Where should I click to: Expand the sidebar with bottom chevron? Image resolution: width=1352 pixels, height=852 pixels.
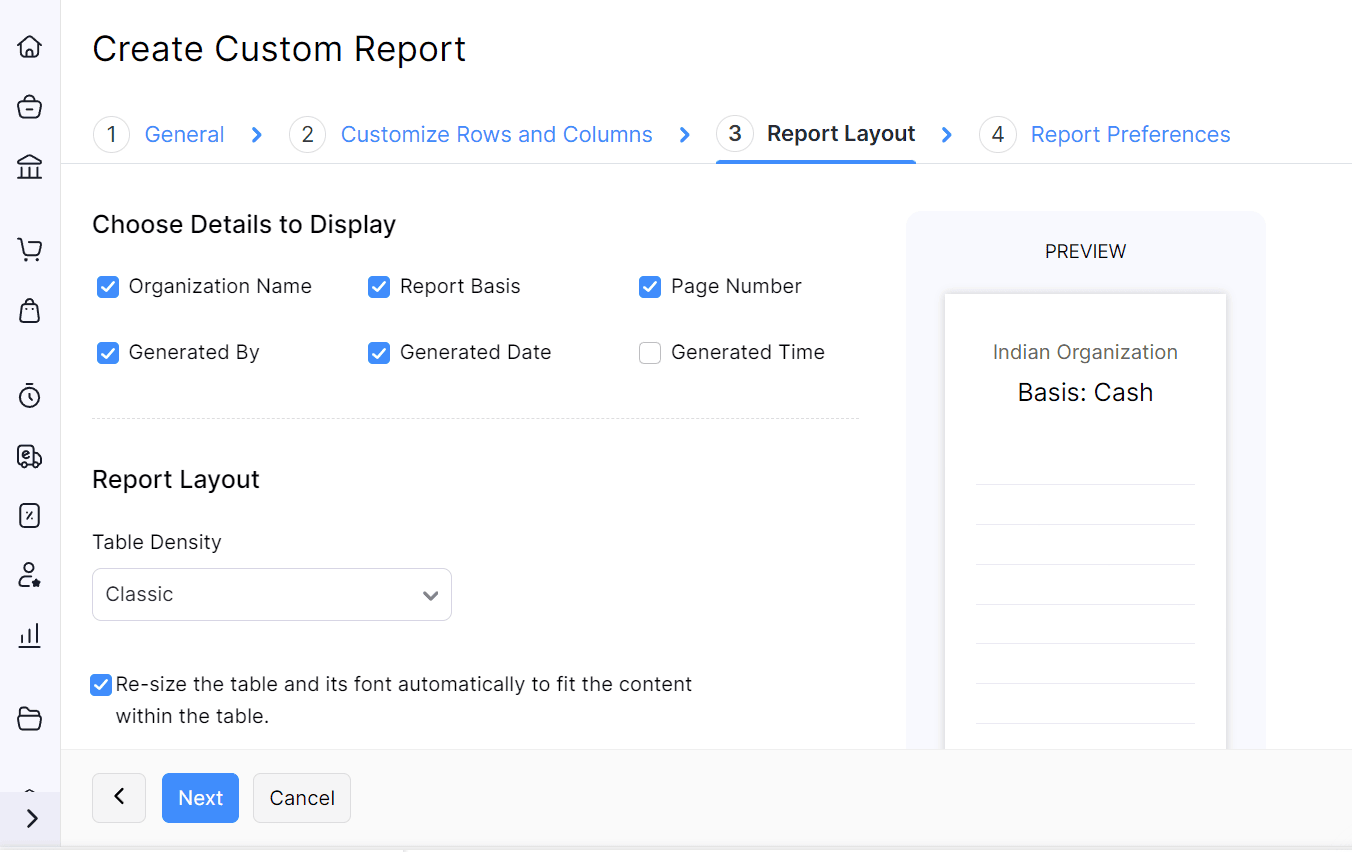click(32, 818)
